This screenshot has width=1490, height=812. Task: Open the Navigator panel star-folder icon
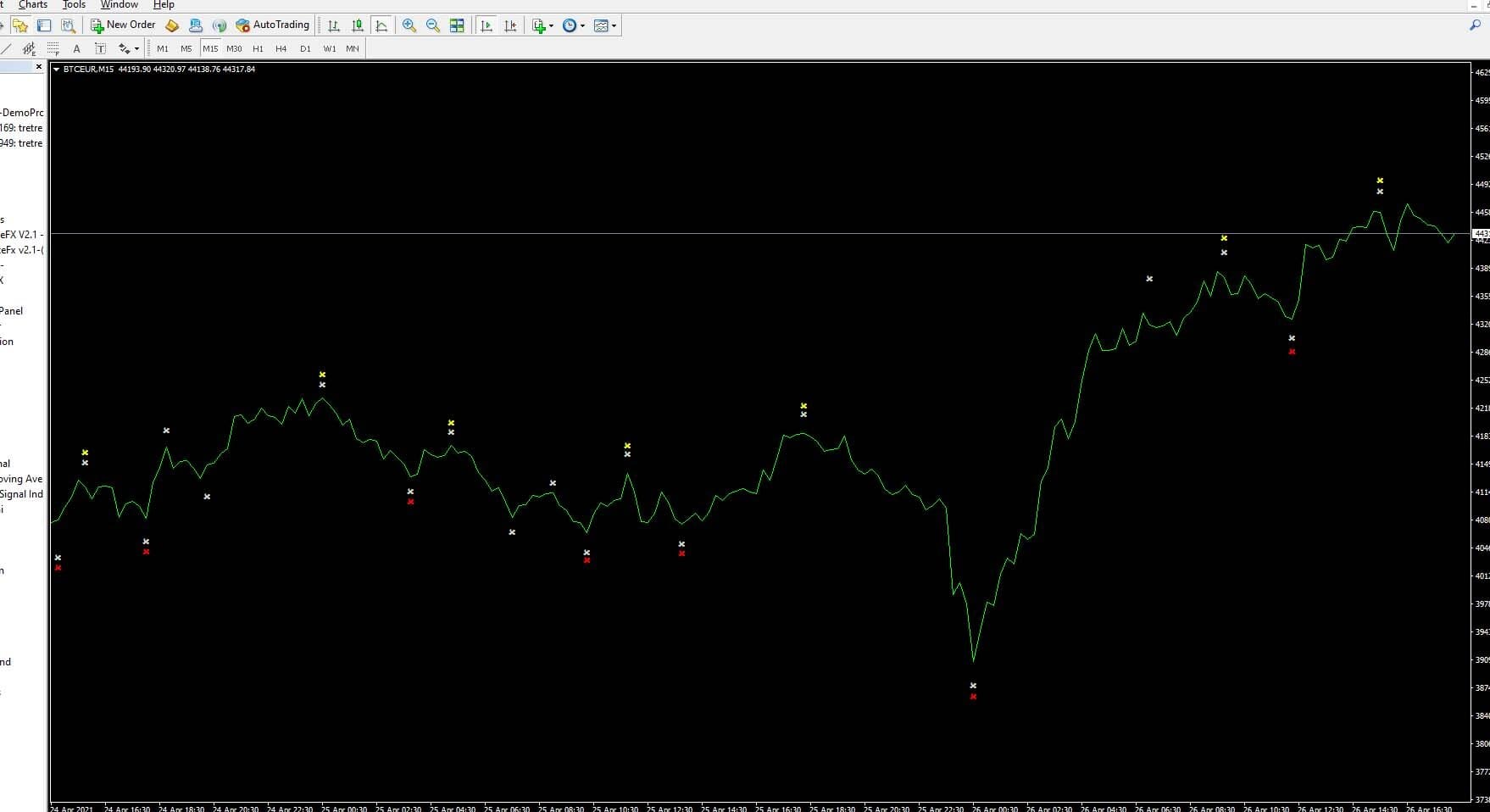[x=20, y=25]
